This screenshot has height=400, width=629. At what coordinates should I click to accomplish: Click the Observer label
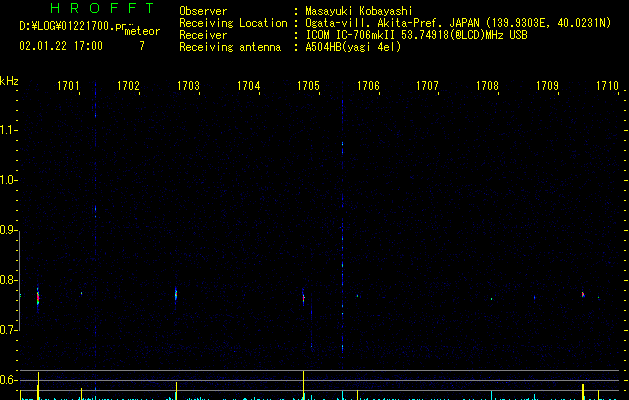tap(203, 11)
